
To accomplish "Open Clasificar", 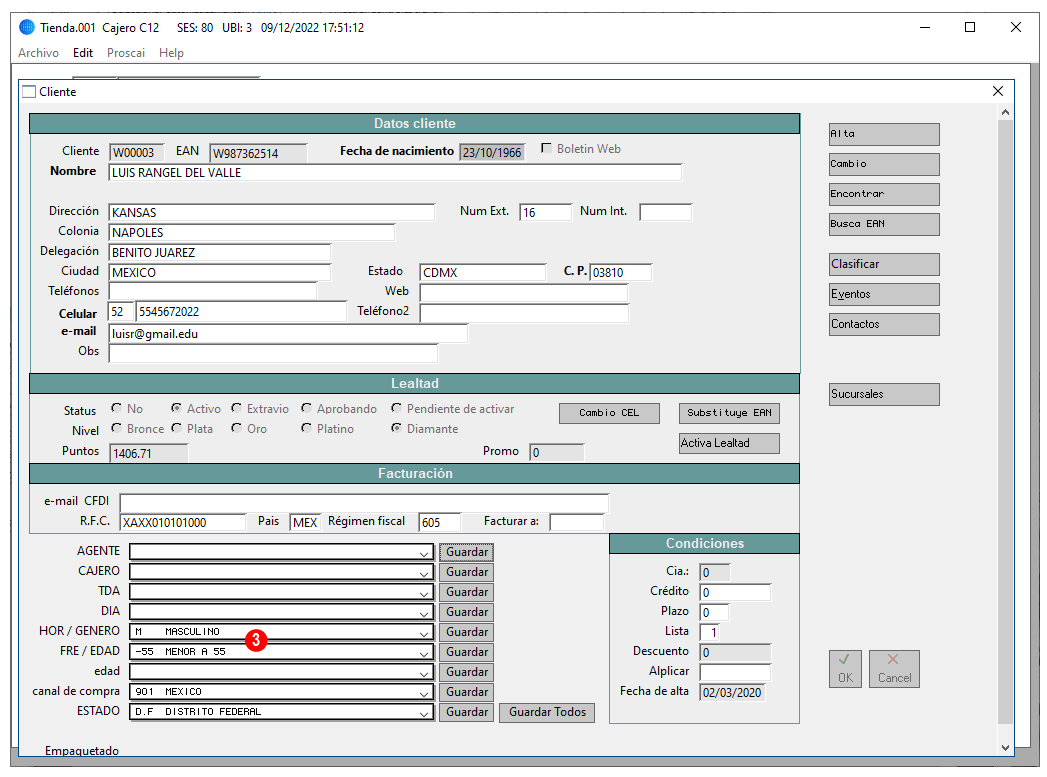I will [884, 264].
